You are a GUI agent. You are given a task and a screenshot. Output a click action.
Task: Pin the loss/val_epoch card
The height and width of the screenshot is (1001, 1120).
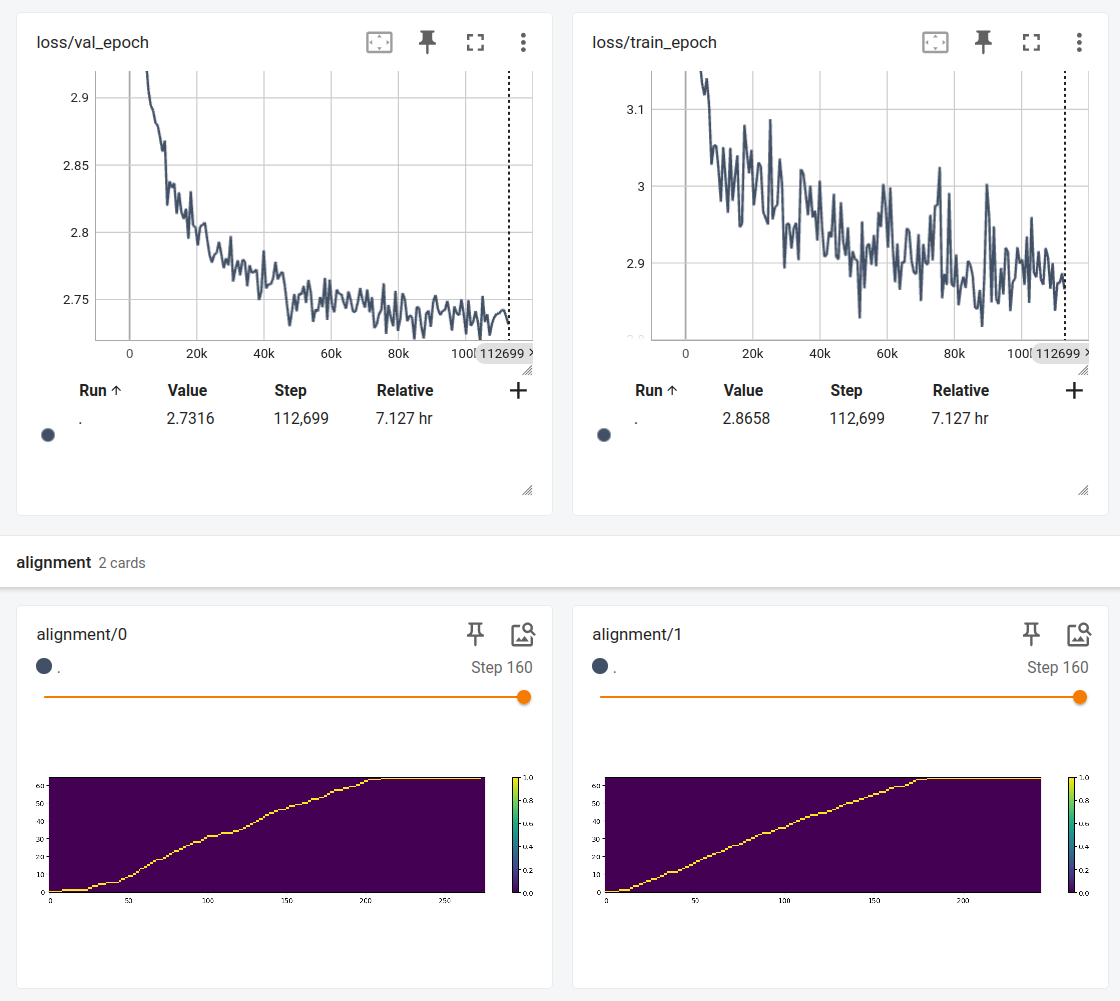click(427, 42)
